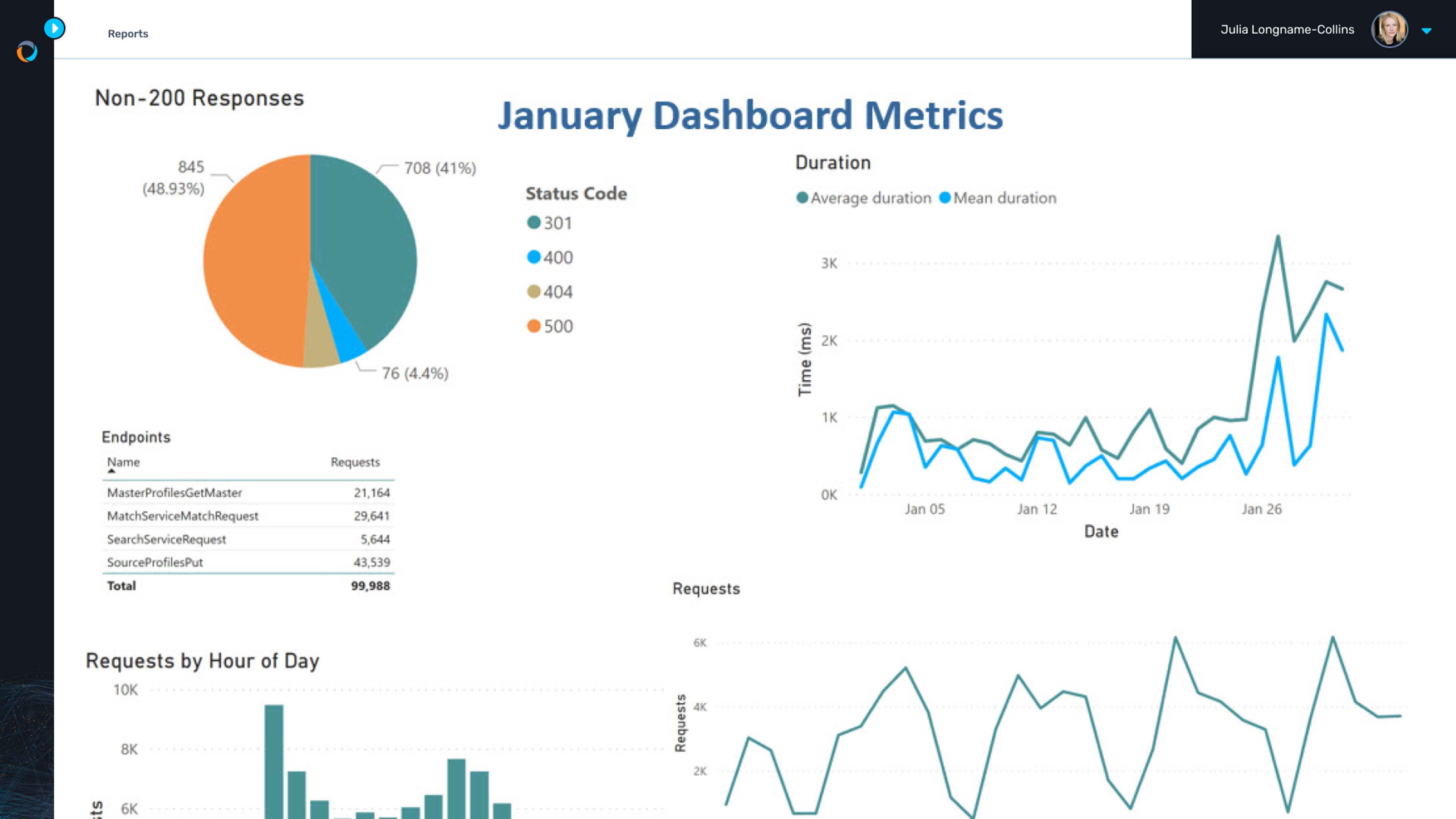This screenshot has height=819, width=1456.
Task: Click the SourceProfilesPut endpoint row
Action: pos(245,561)
